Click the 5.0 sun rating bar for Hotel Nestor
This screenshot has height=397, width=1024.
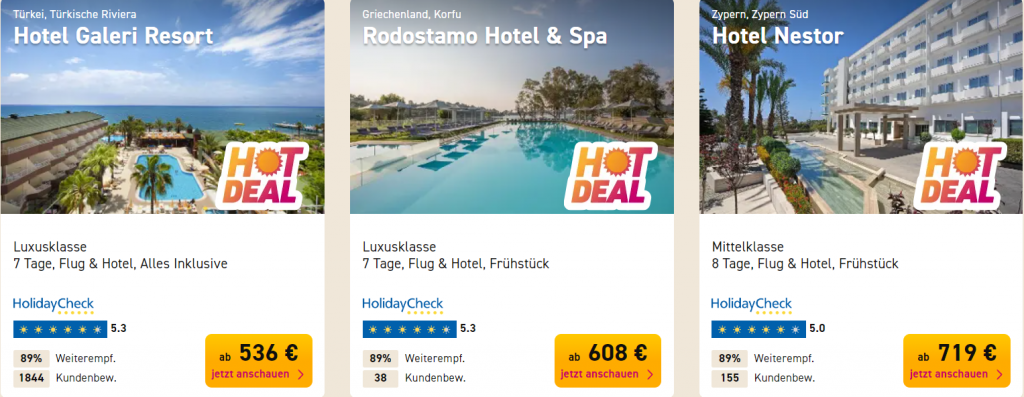758,329
